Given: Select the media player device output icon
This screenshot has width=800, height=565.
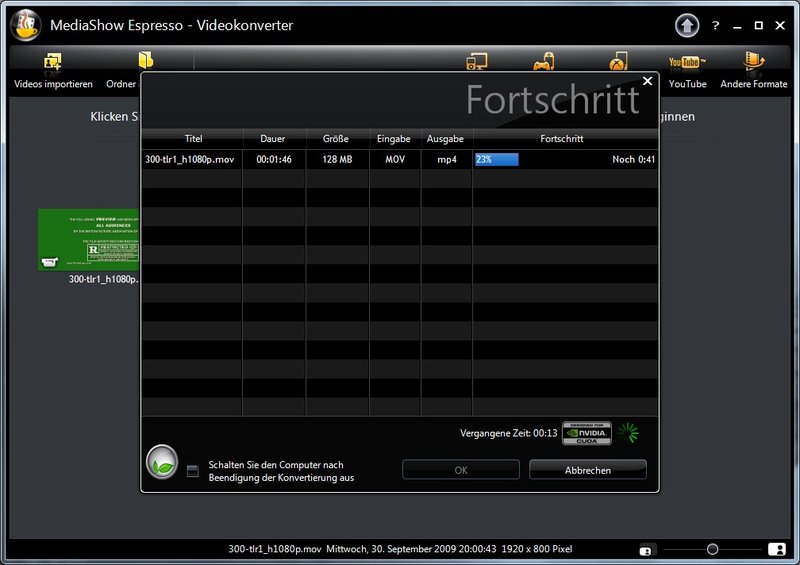Looking at the screenshot, I should [477, 62].
